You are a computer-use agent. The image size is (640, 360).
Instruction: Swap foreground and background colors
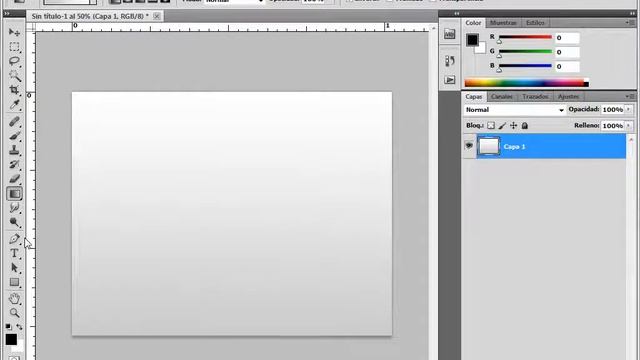click(x=19, y=327)
